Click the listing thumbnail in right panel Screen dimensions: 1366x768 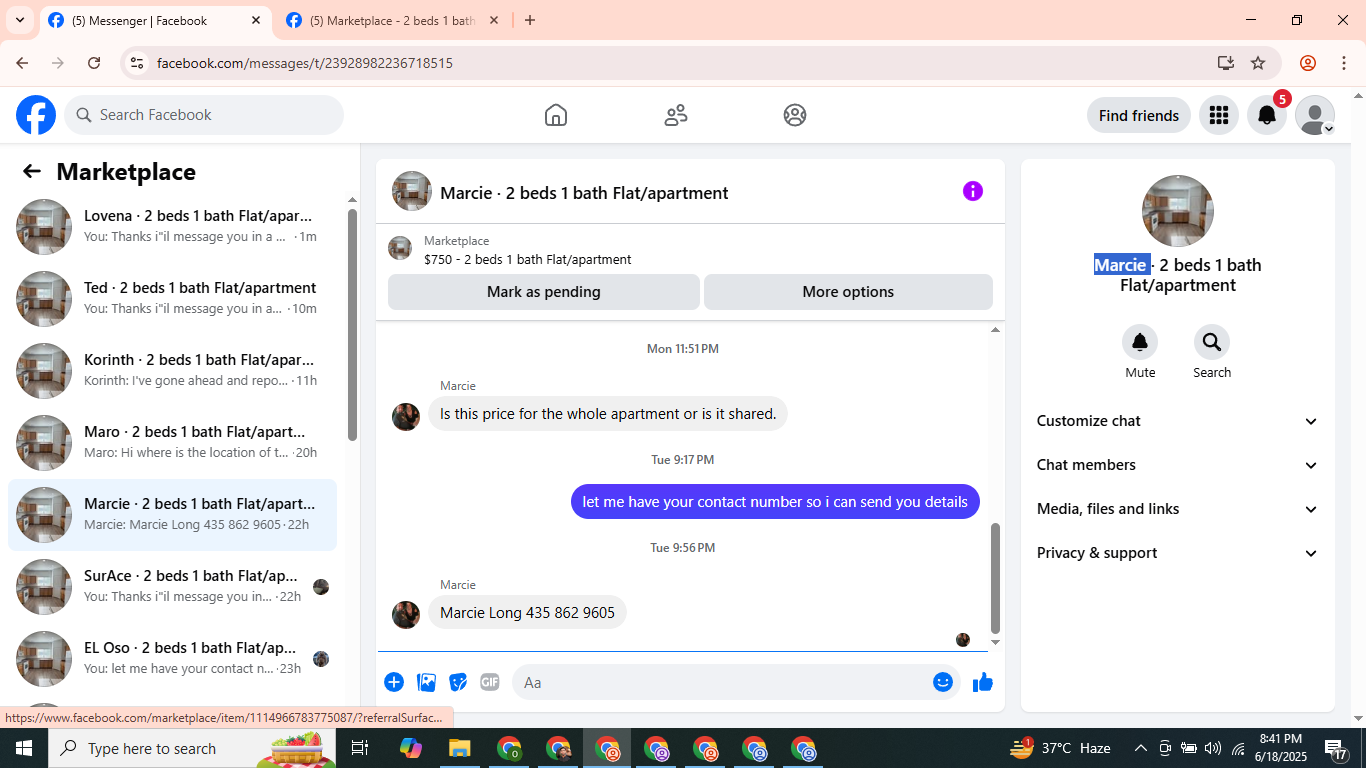point(1178,211)
